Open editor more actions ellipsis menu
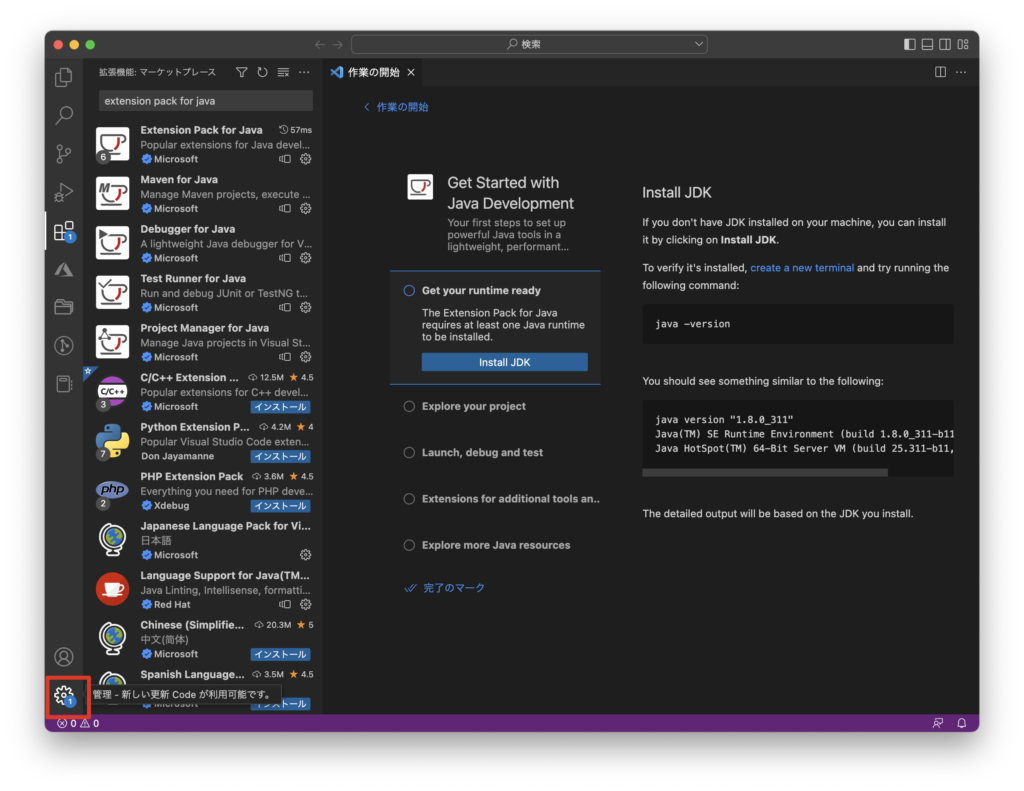This screenshot has height=791, width=1024. tap(961, 72)
